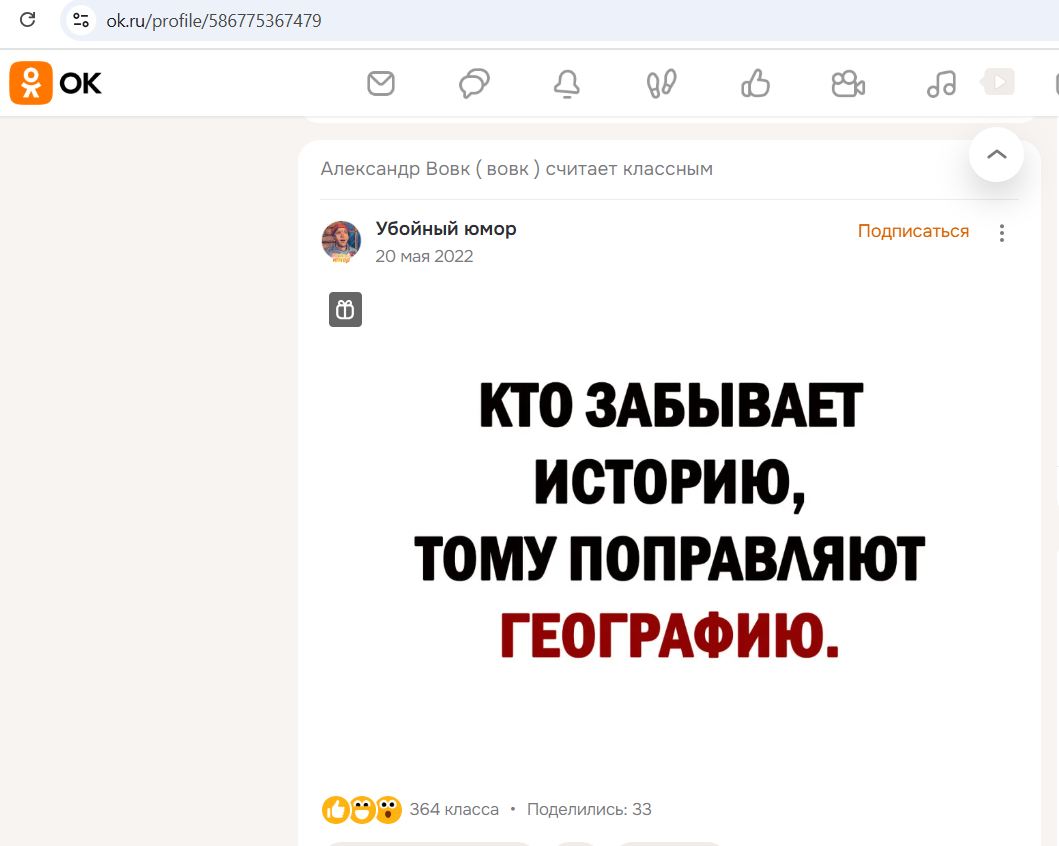The height and width of the screenshot is (846, 1059).
Task: Open Discussions chat bubbles icon
Action: click(474, 84)
